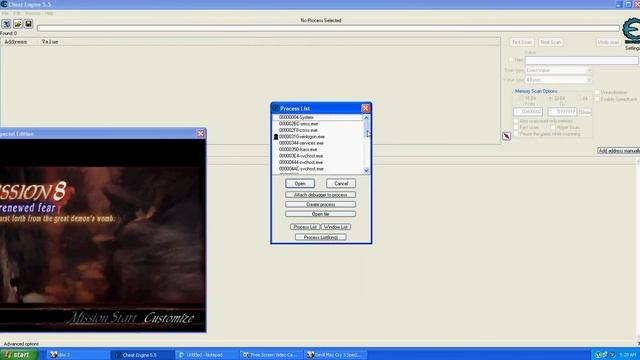Close the Special Edition game window
This screenshot has height=360, width=640.
[x=200, y=133]
